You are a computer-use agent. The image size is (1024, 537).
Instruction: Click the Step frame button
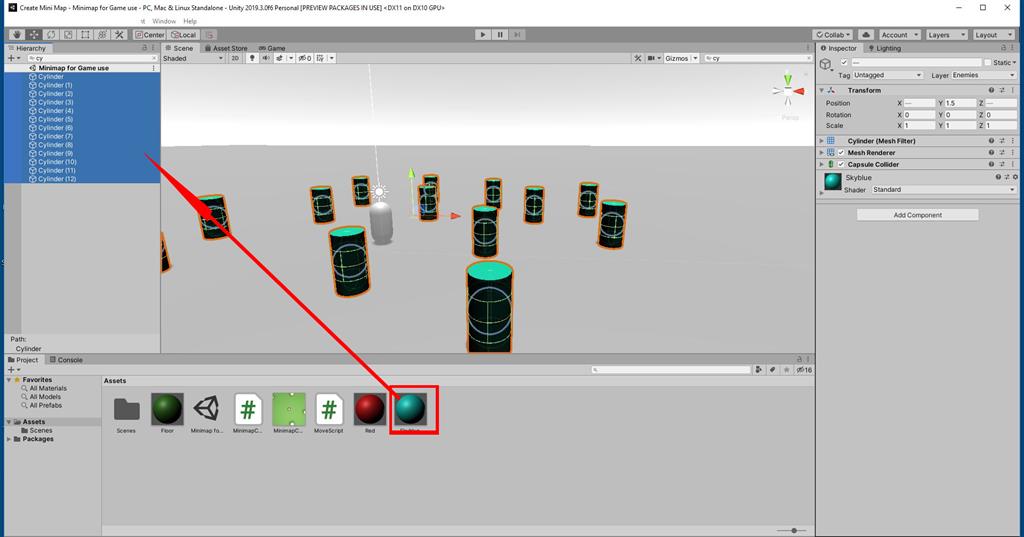[x=517, y=35]
